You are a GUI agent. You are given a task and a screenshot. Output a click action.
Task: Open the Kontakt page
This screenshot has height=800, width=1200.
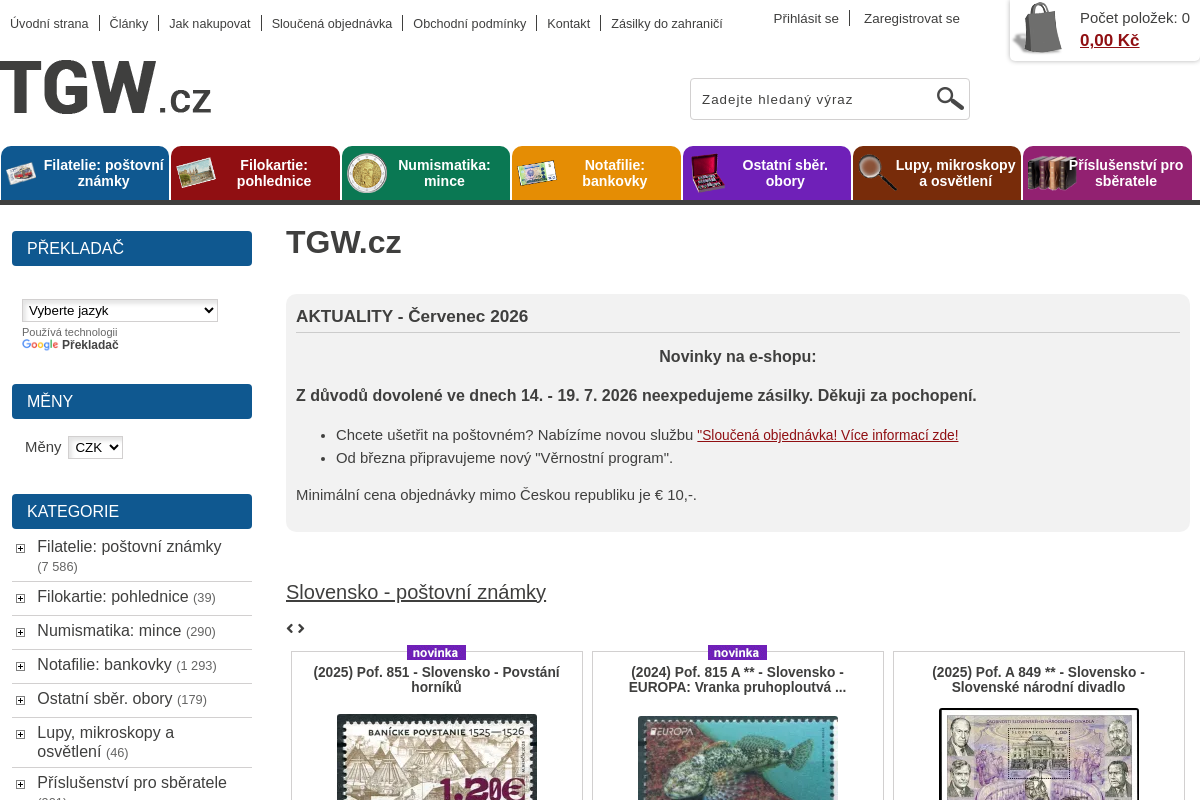[568, 23]
